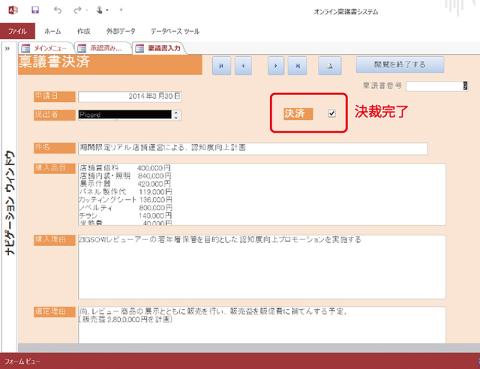480x369 pixels.
Task: Expand the navigation pane with » chevron
Action: click(7, 49)
